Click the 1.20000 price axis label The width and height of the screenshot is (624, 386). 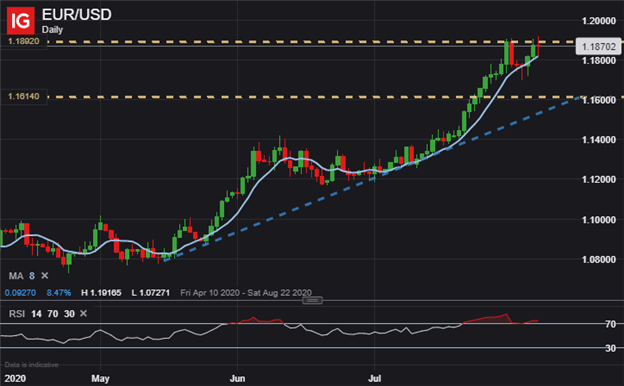[x=599, y=21]
